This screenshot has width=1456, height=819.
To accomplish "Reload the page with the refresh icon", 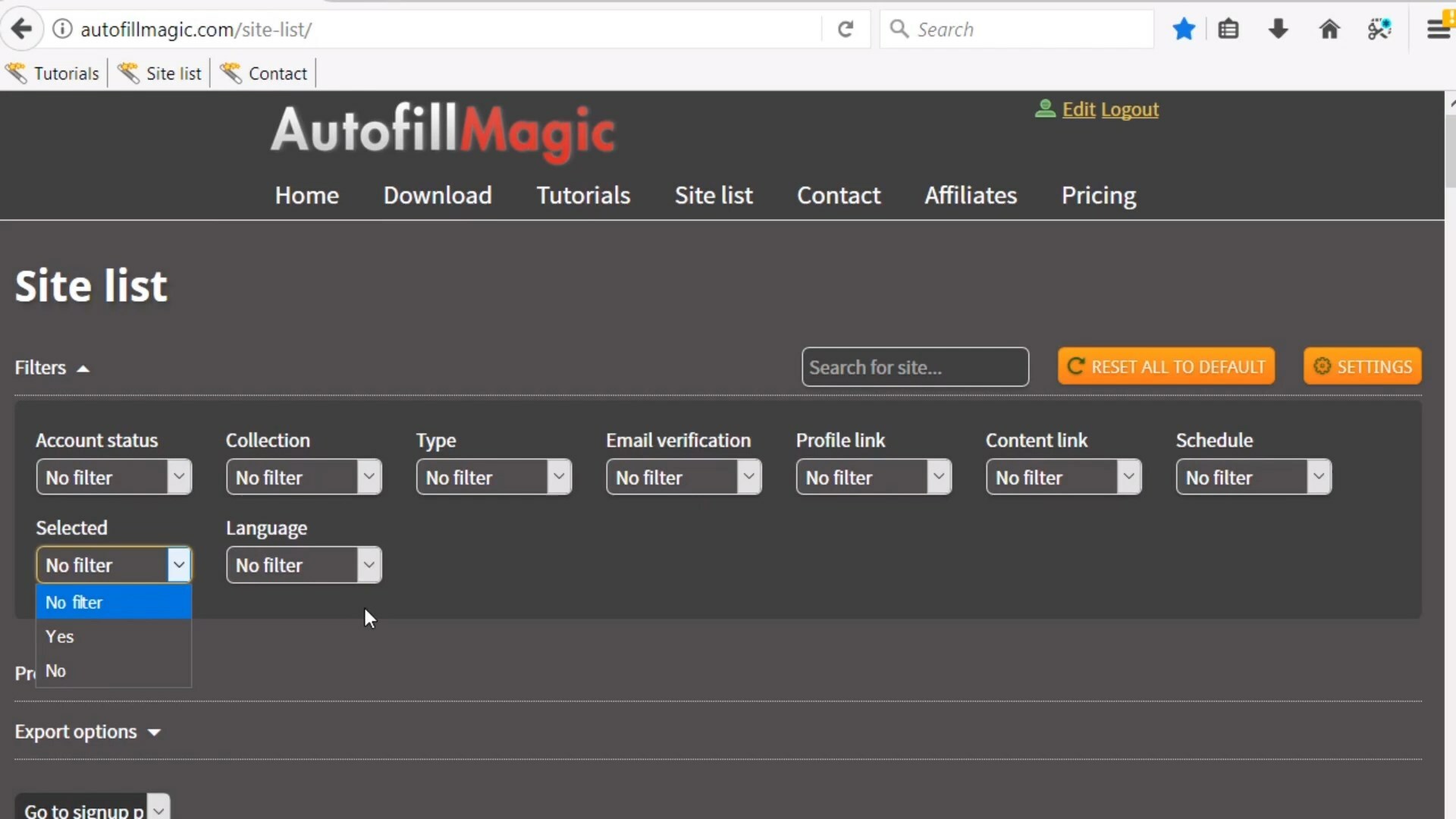I will click(846, 29).
